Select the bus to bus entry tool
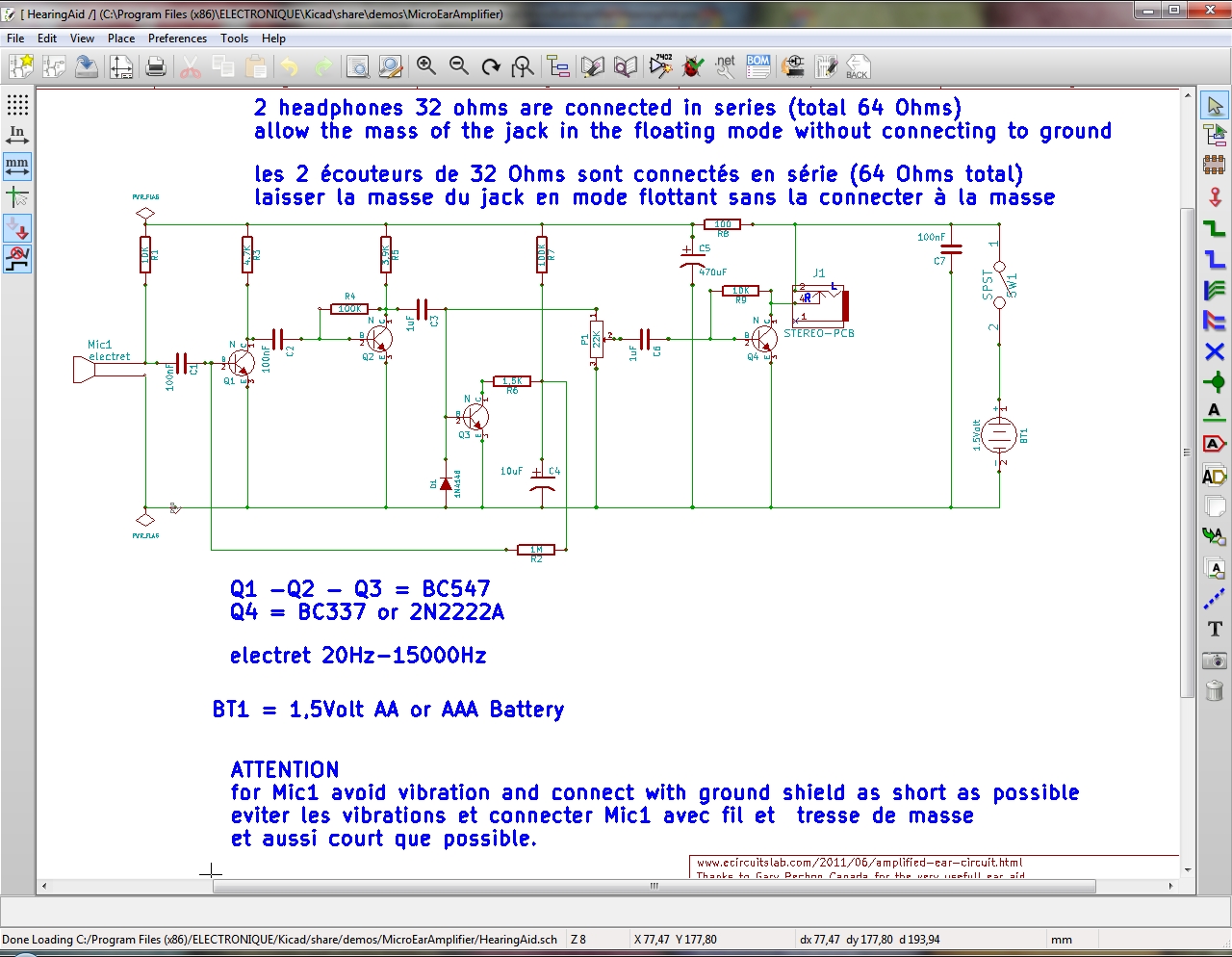The image size is (1232, 957). pos(1215,321)
